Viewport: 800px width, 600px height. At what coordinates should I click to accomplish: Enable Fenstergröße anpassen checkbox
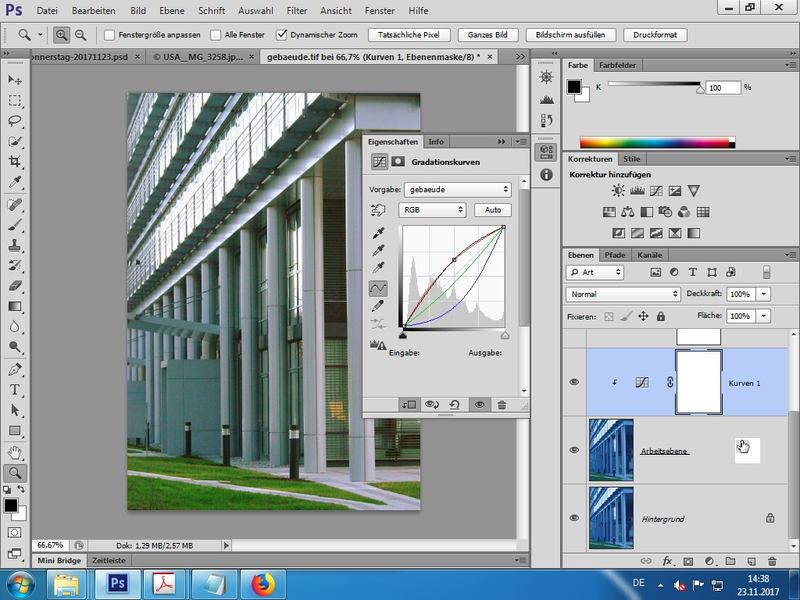pos(109,35)
